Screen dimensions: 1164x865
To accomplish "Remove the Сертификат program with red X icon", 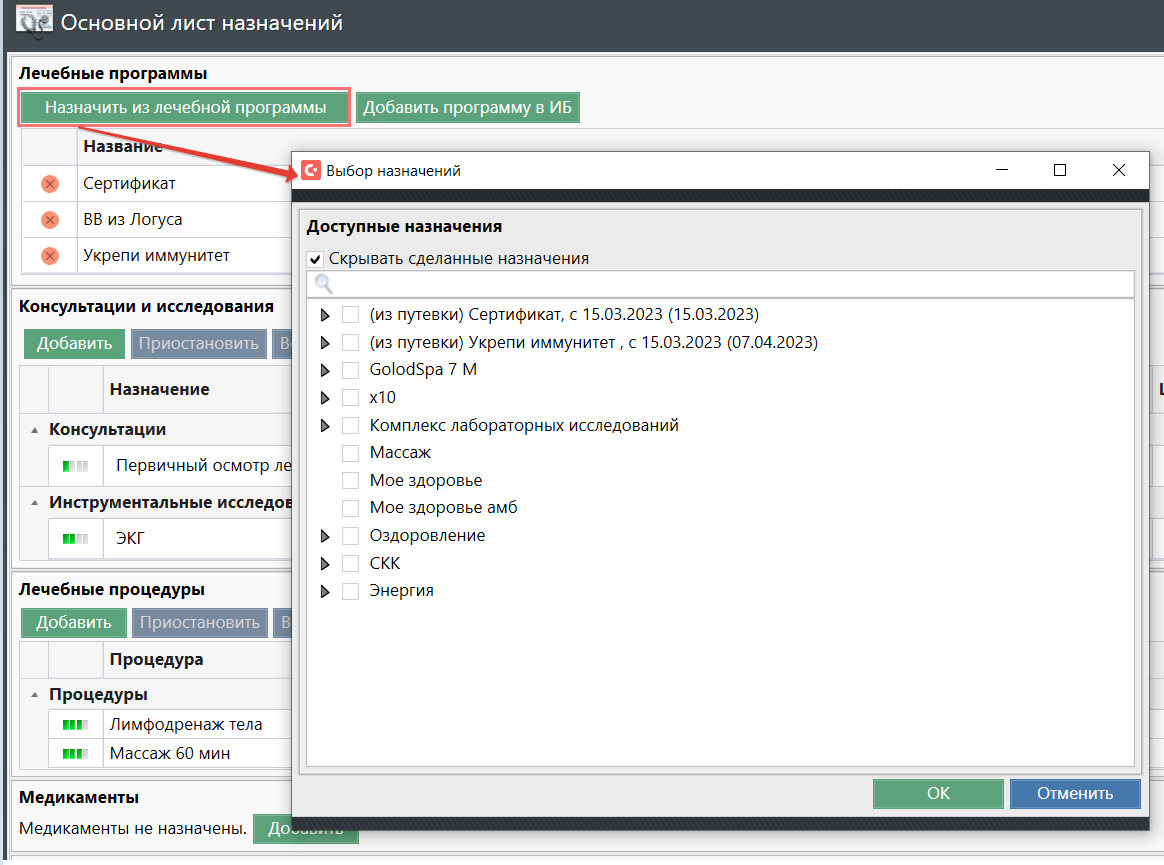I will [x=50, y=184].
